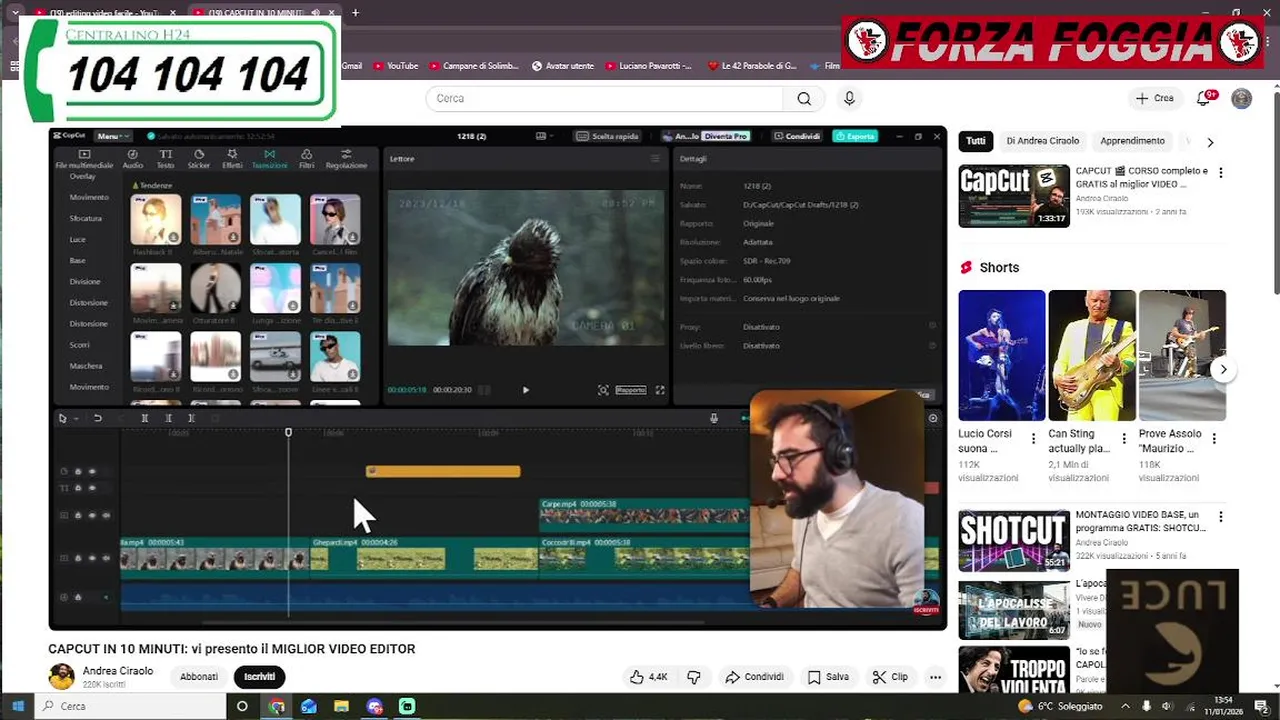Click CapCut timeline split tool
Image resolution: width=1280 pixels, height=720 pixels.
coord(145,418)
